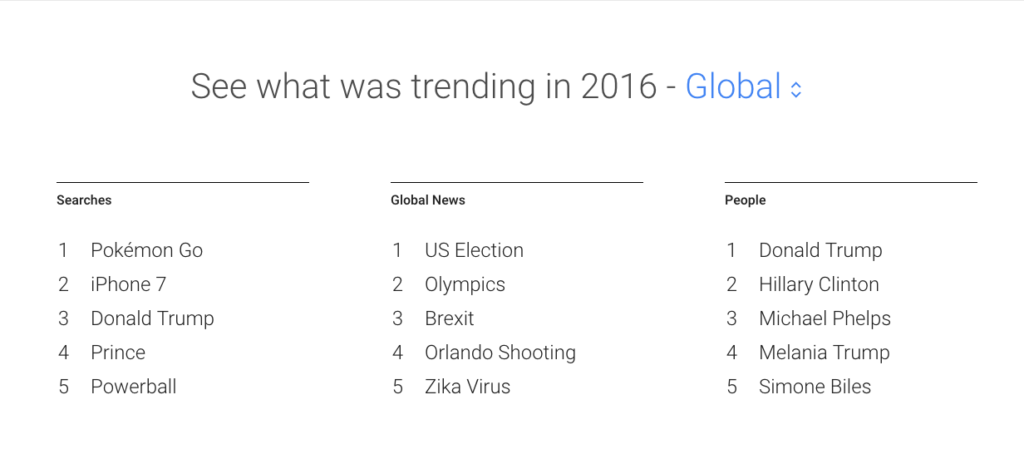Image resolution: width=1024 pixels, height=449 pixels.
Task: Click Olympics under Global News
Action: pos(465,285)
